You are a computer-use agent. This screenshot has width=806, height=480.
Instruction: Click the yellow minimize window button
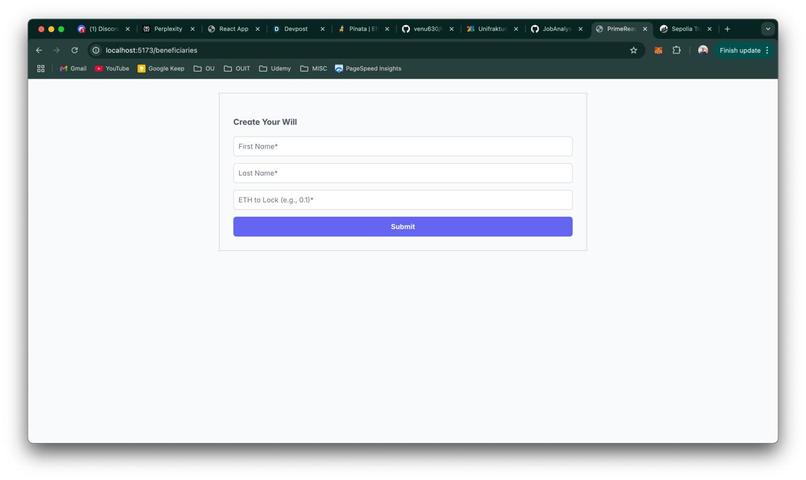pyautogui.click(x=51, y=29)
